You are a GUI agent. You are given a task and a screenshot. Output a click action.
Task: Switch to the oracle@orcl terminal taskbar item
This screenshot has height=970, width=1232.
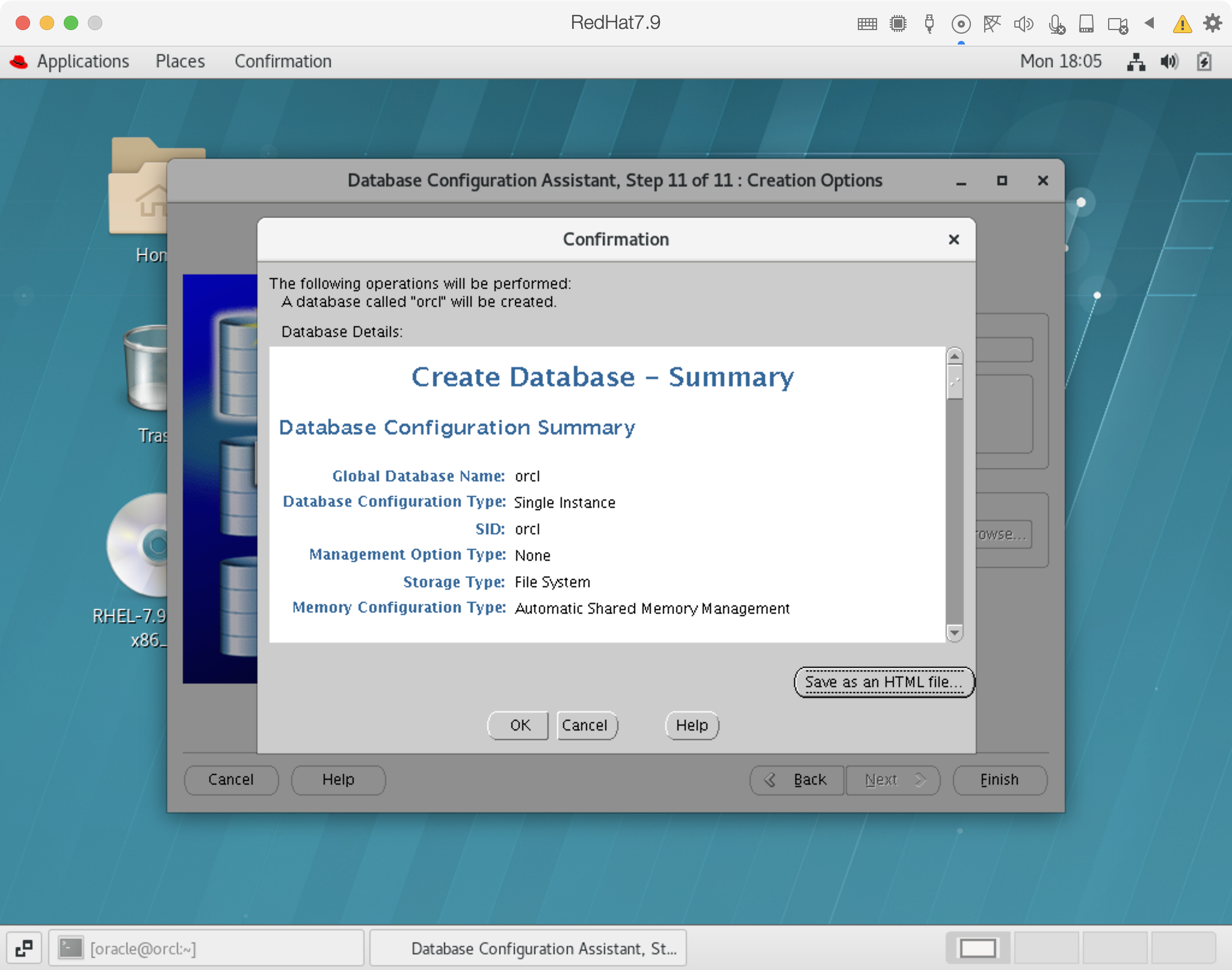coord(206,949)
